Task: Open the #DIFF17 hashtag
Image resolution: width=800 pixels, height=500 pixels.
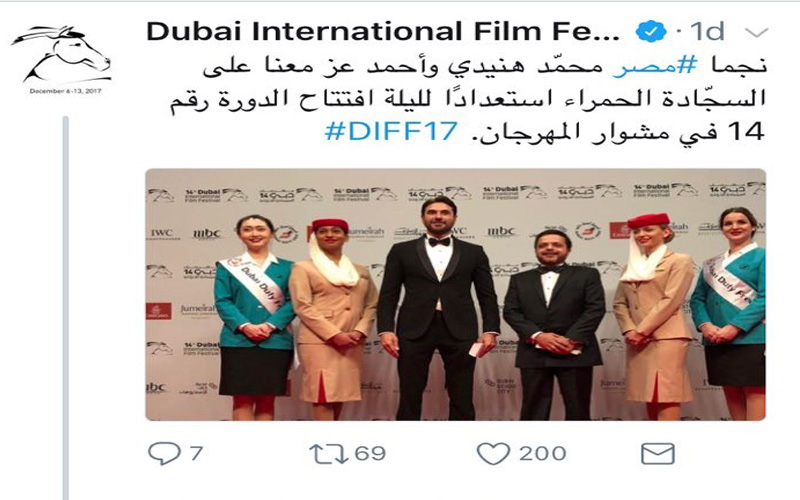Action: [391, 131]
